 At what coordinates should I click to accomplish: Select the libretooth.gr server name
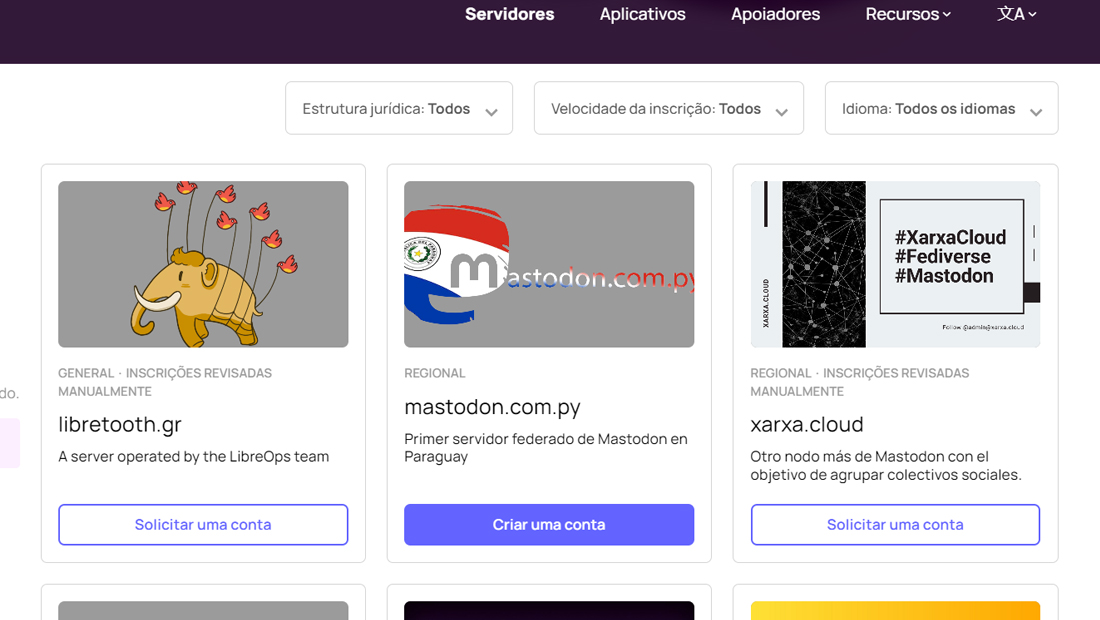(x=120, y=424)
